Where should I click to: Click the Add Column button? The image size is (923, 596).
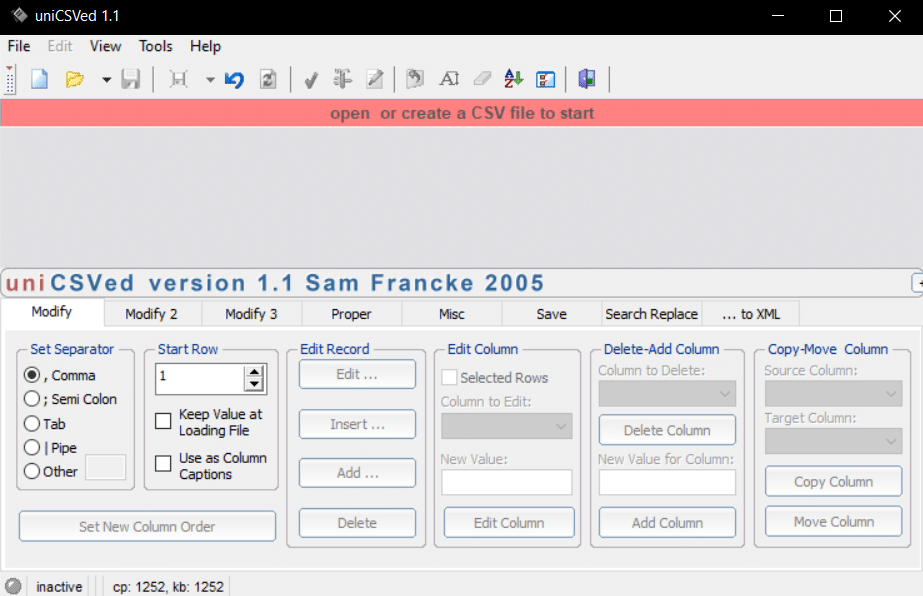pos(667,523)
